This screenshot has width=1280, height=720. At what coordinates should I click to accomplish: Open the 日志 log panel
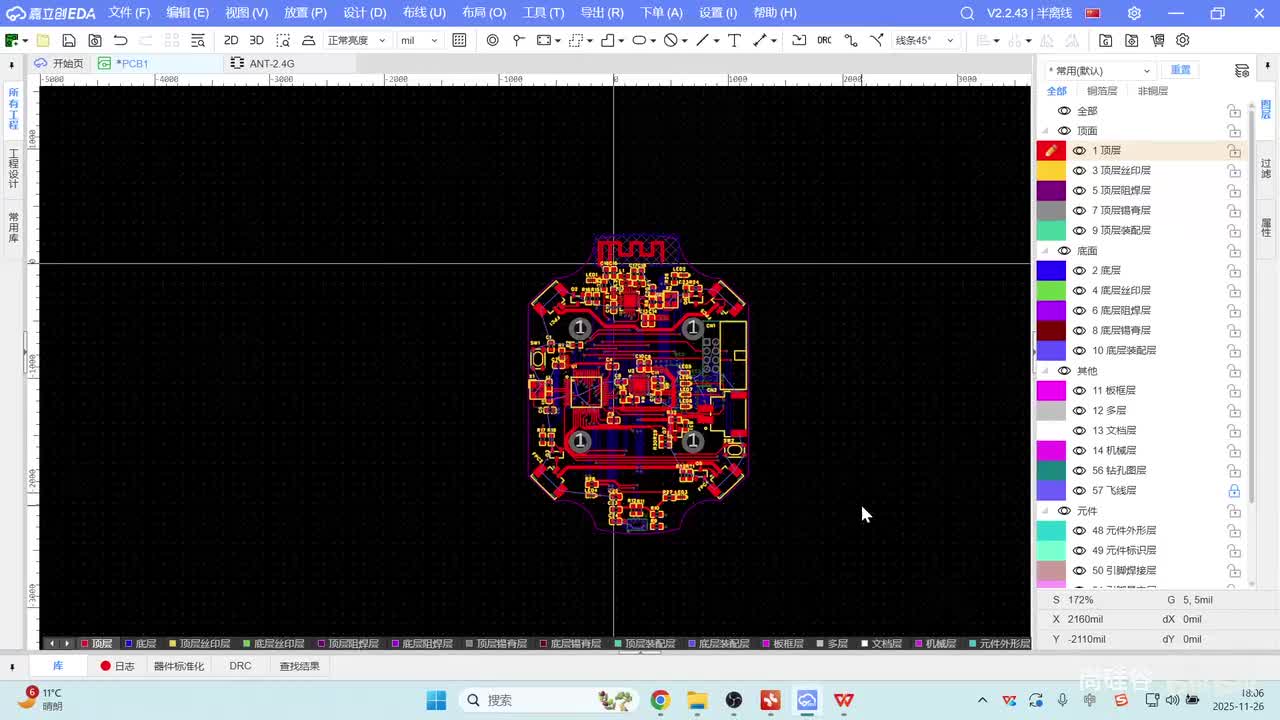click(117, 666)
